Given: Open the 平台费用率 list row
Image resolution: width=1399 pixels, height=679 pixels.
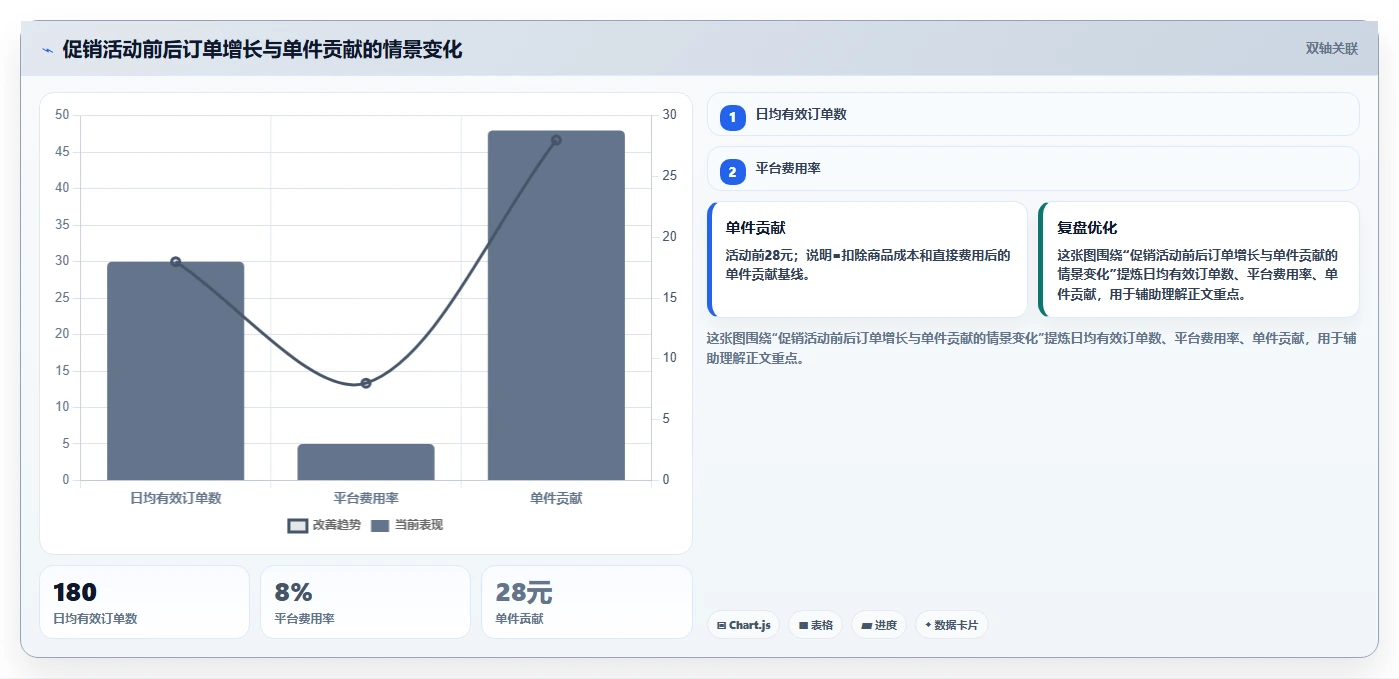Looking at the screenshot, I should pyautogui.click(x=1033, y=169).
